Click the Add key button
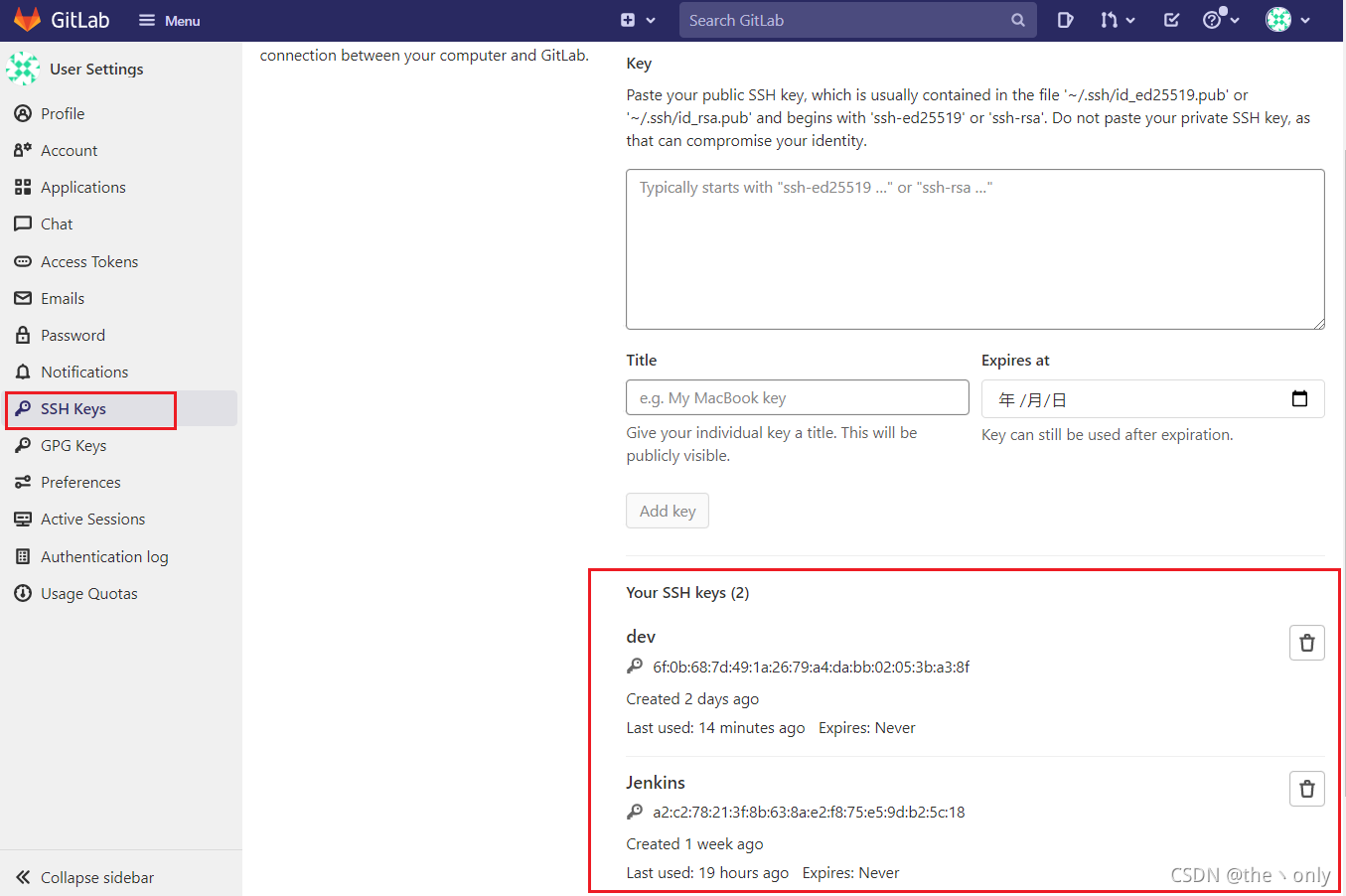The image size is (1346, 896). pos(668,511)
